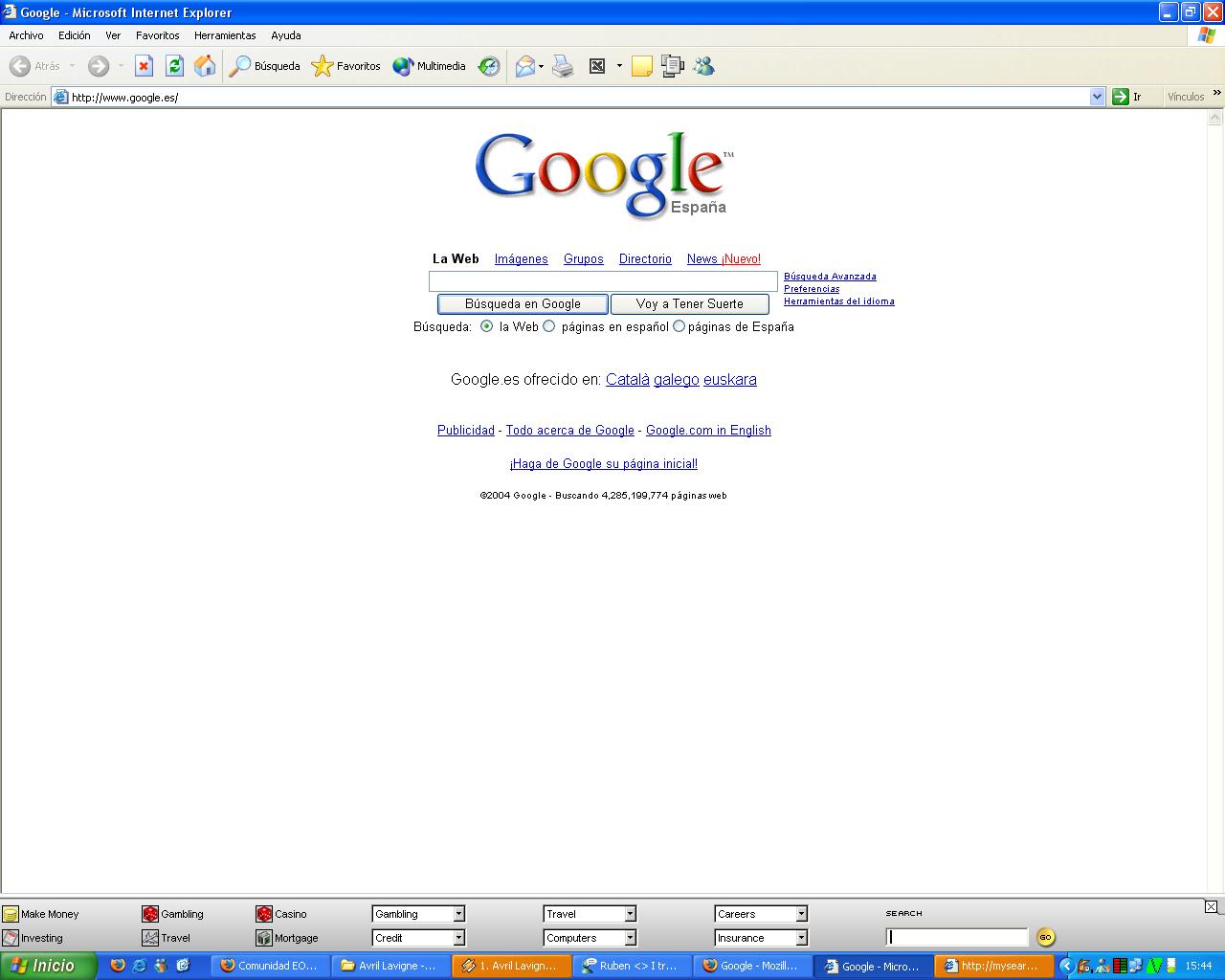1225x980 pixels.
Task: Open 'Herramientas del idioma' link
Action: point(839,301)
